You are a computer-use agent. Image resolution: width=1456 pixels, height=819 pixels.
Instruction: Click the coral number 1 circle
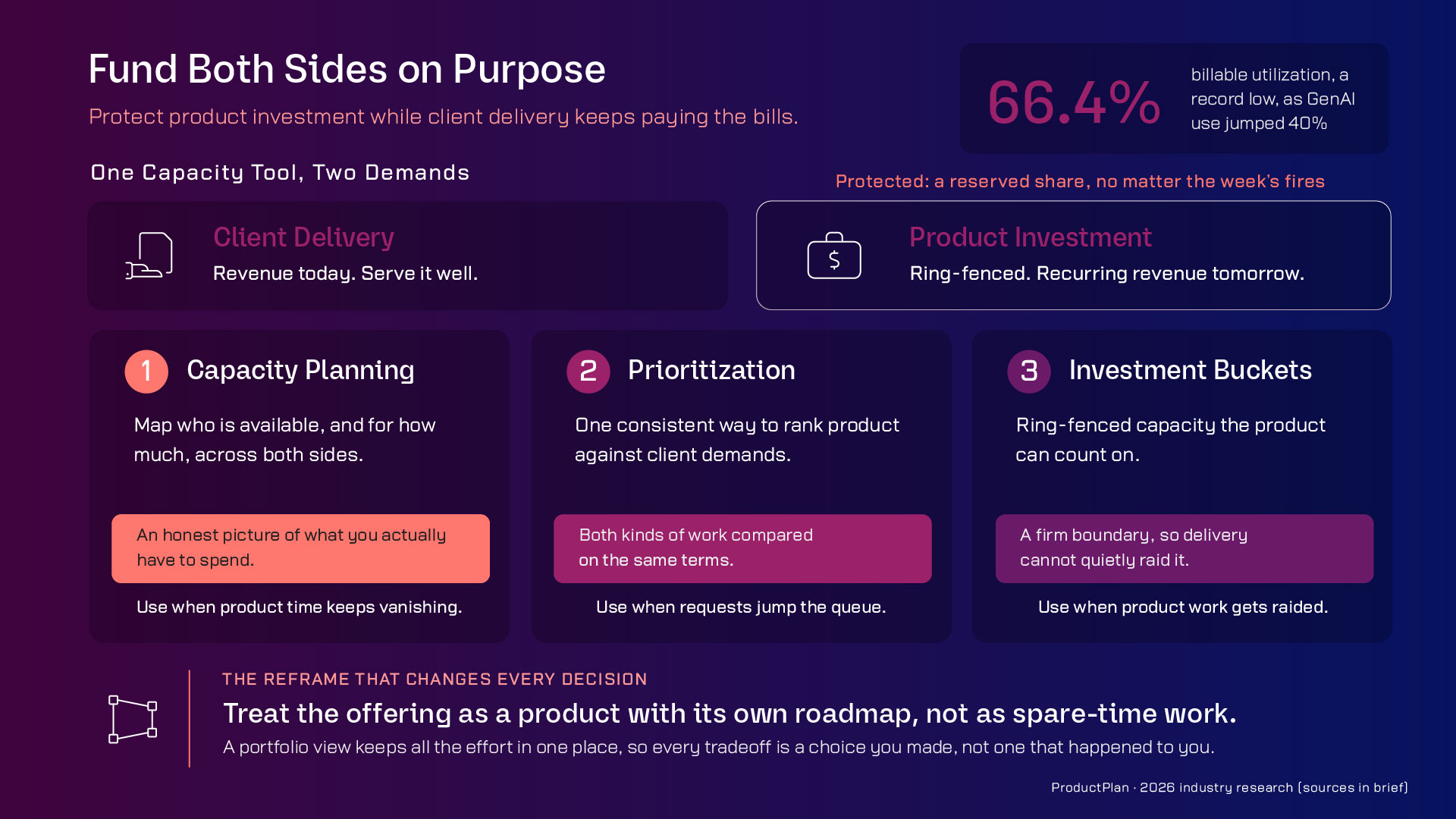pos(146,372)
